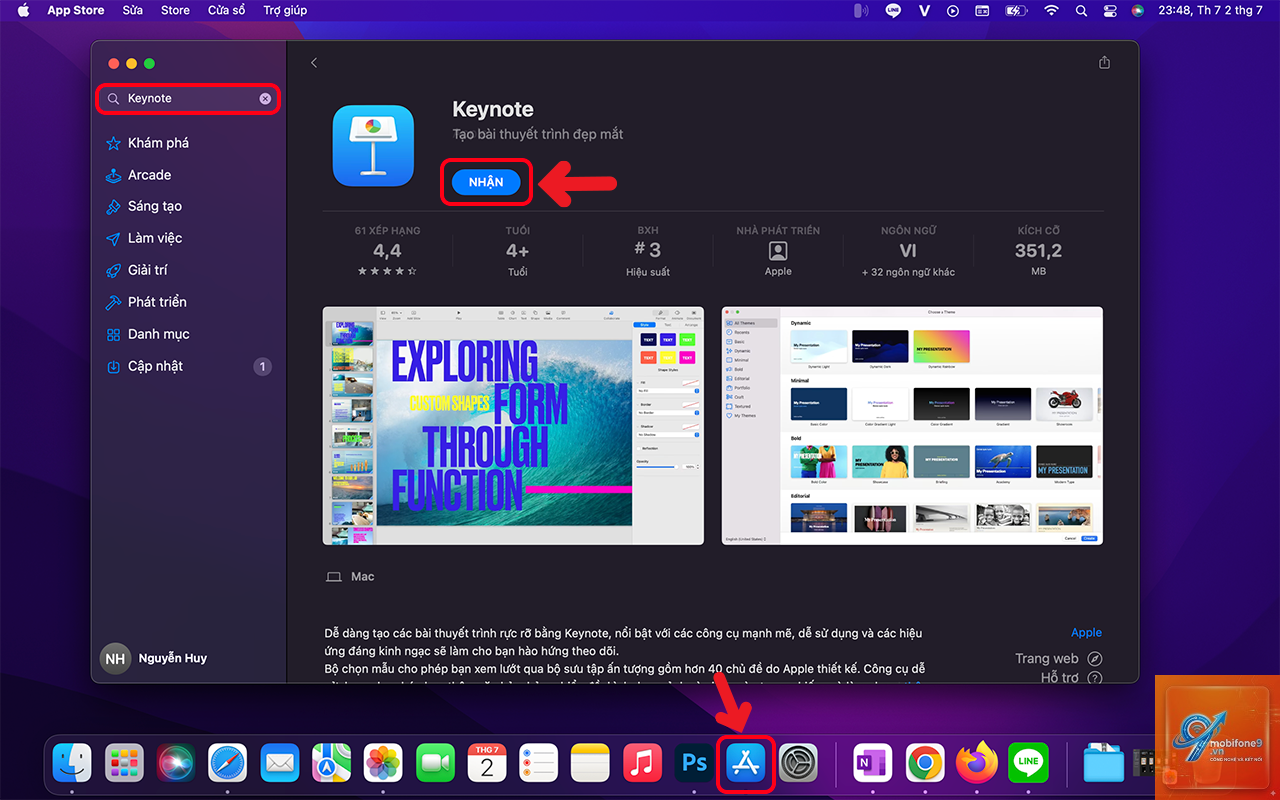Open Calendar from the Dock
The image size is (1280, 800).
pos(487,764)
